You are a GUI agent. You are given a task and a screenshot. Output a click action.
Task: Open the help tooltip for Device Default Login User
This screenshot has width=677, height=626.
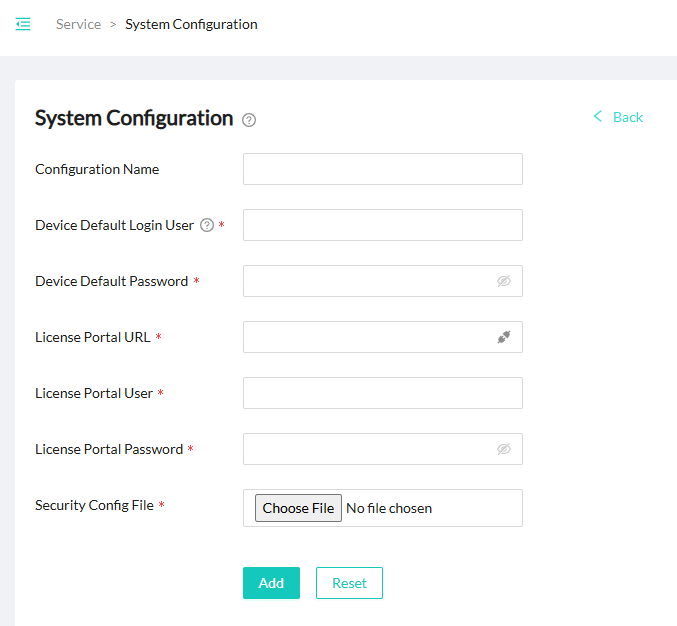(207, 225)
